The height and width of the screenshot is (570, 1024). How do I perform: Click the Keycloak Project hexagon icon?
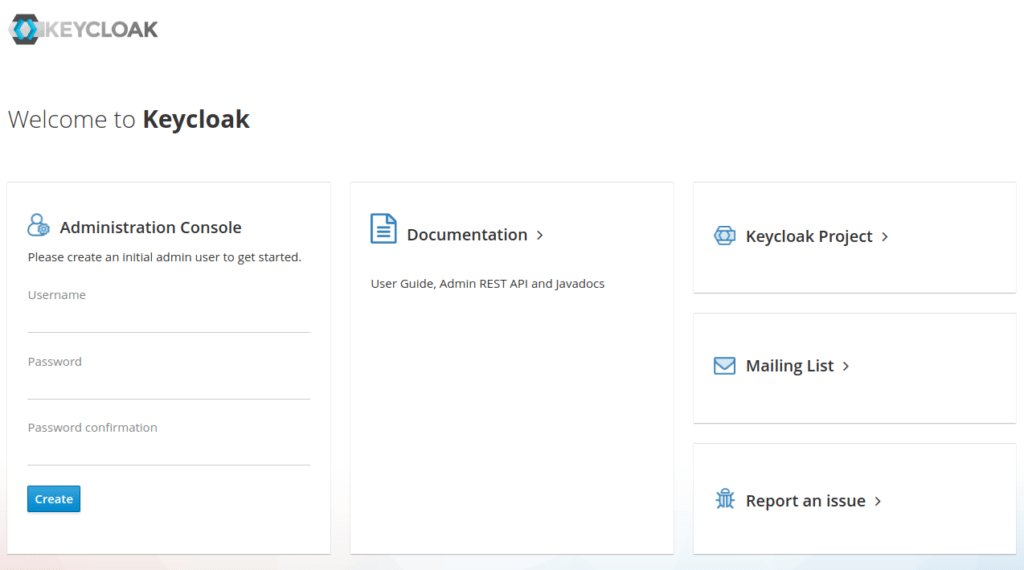click(x=724, y=236)
